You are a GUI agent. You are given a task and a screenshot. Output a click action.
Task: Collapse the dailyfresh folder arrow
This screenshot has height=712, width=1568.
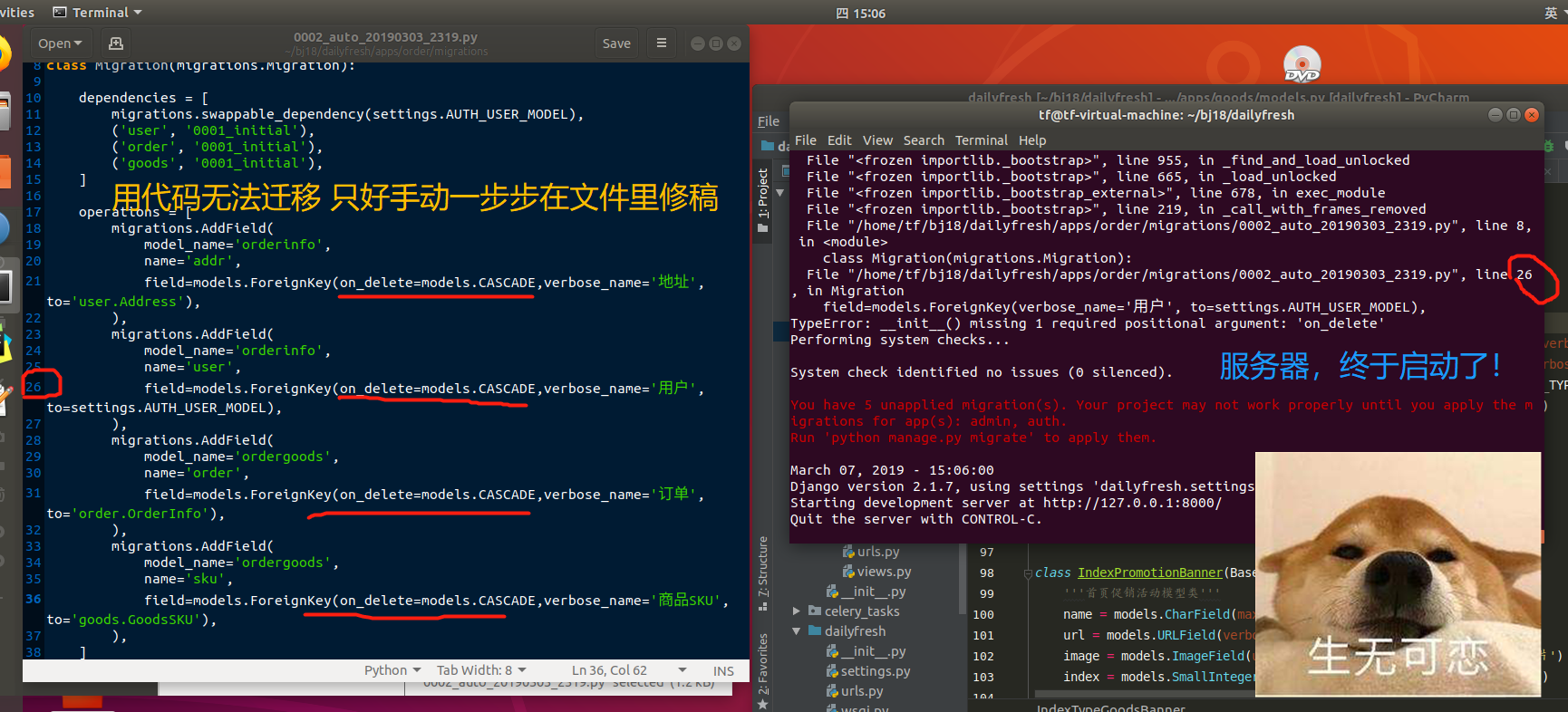click(796, 631)
